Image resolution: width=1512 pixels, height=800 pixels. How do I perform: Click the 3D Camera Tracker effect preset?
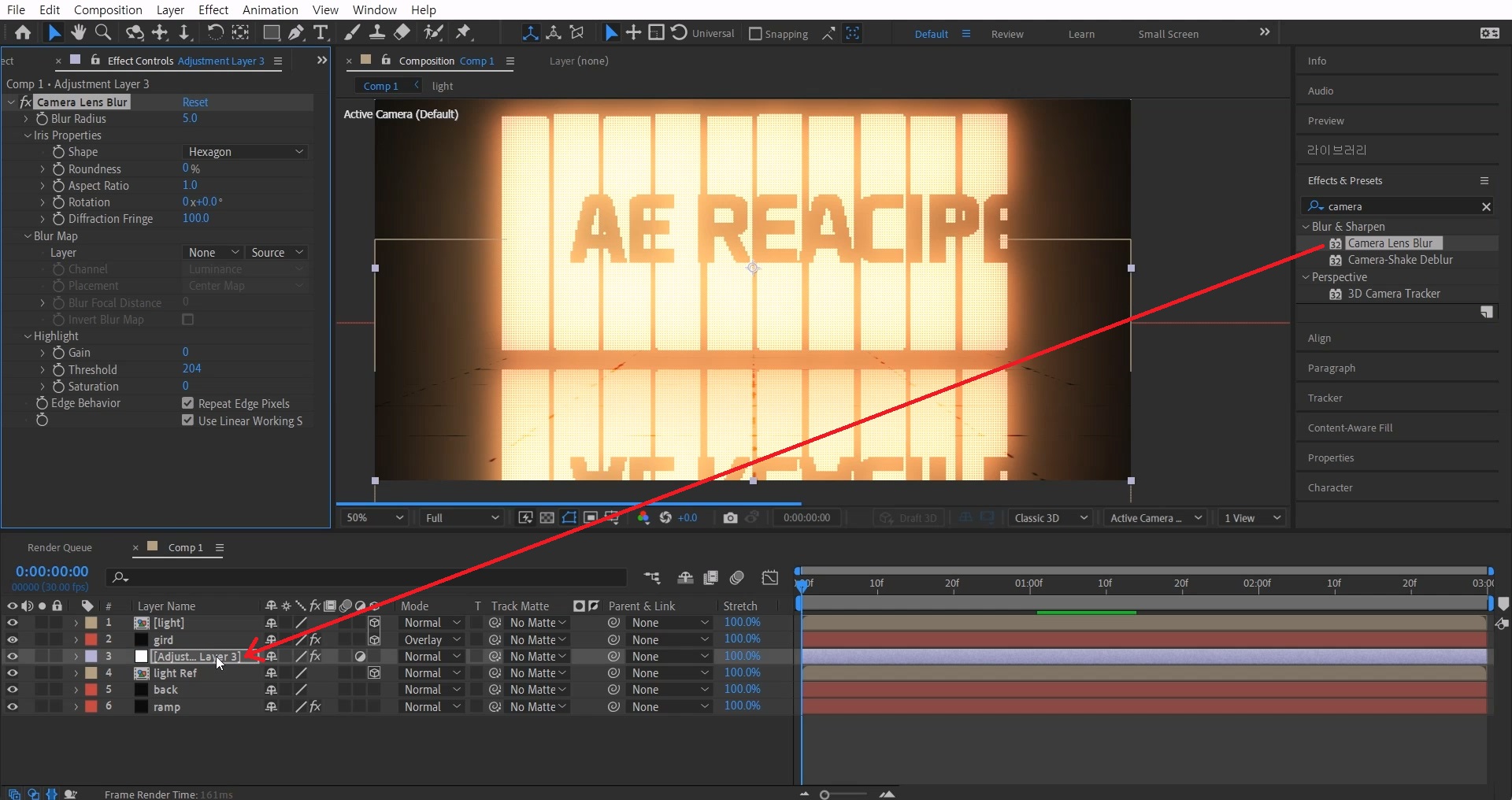click(1393, 294)
